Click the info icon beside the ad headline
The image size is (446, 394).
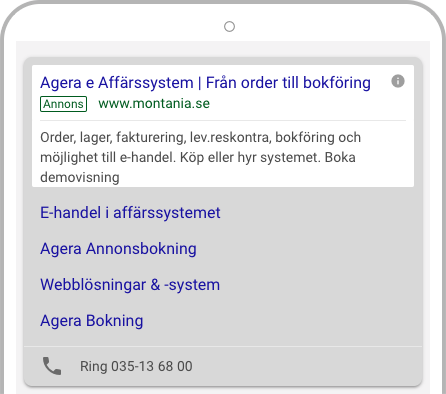click(x=398, y=81)
